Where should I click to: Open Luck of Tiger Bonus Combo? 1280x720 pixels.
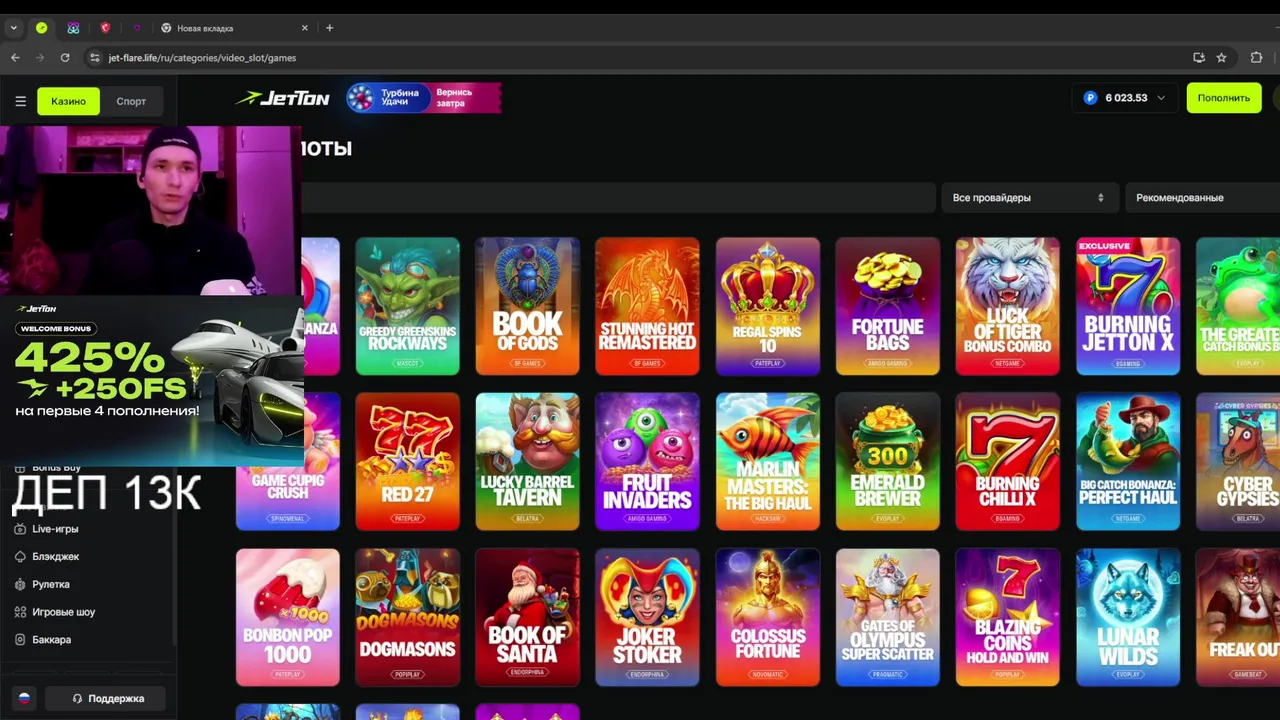(x=1008, y=306)
